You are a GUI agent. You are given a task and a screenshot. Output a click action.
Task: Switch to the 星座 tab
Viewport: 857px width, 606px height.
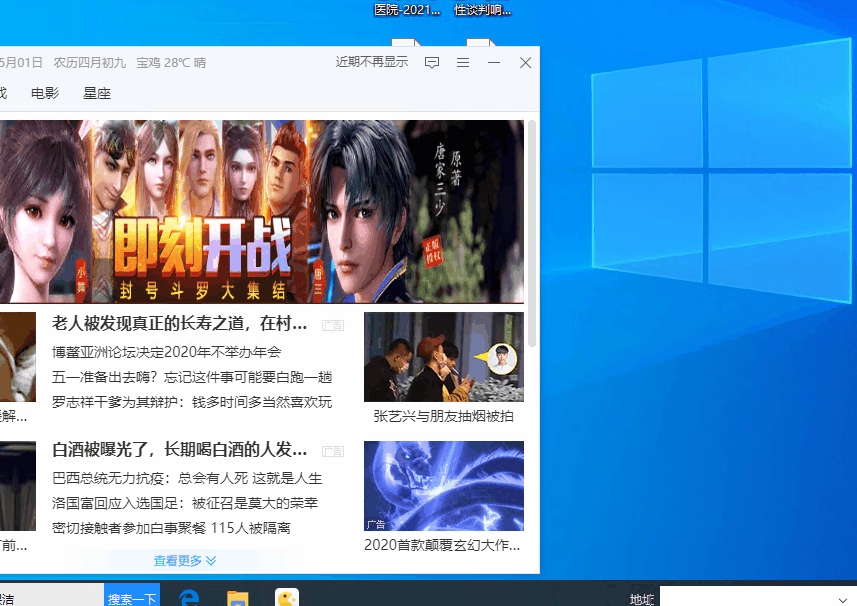tap(97, 93)
